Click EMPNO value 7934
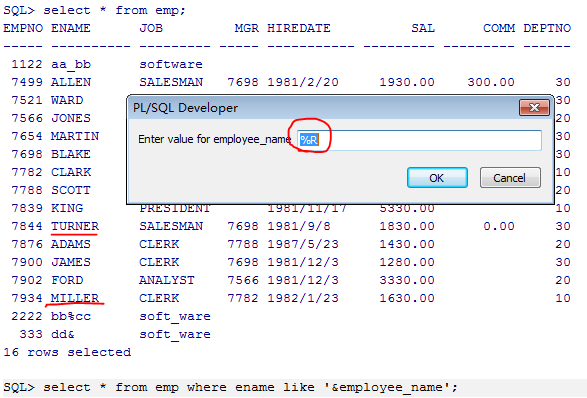The width and height of the screenshot is (587, 398). tap(27, 298)
